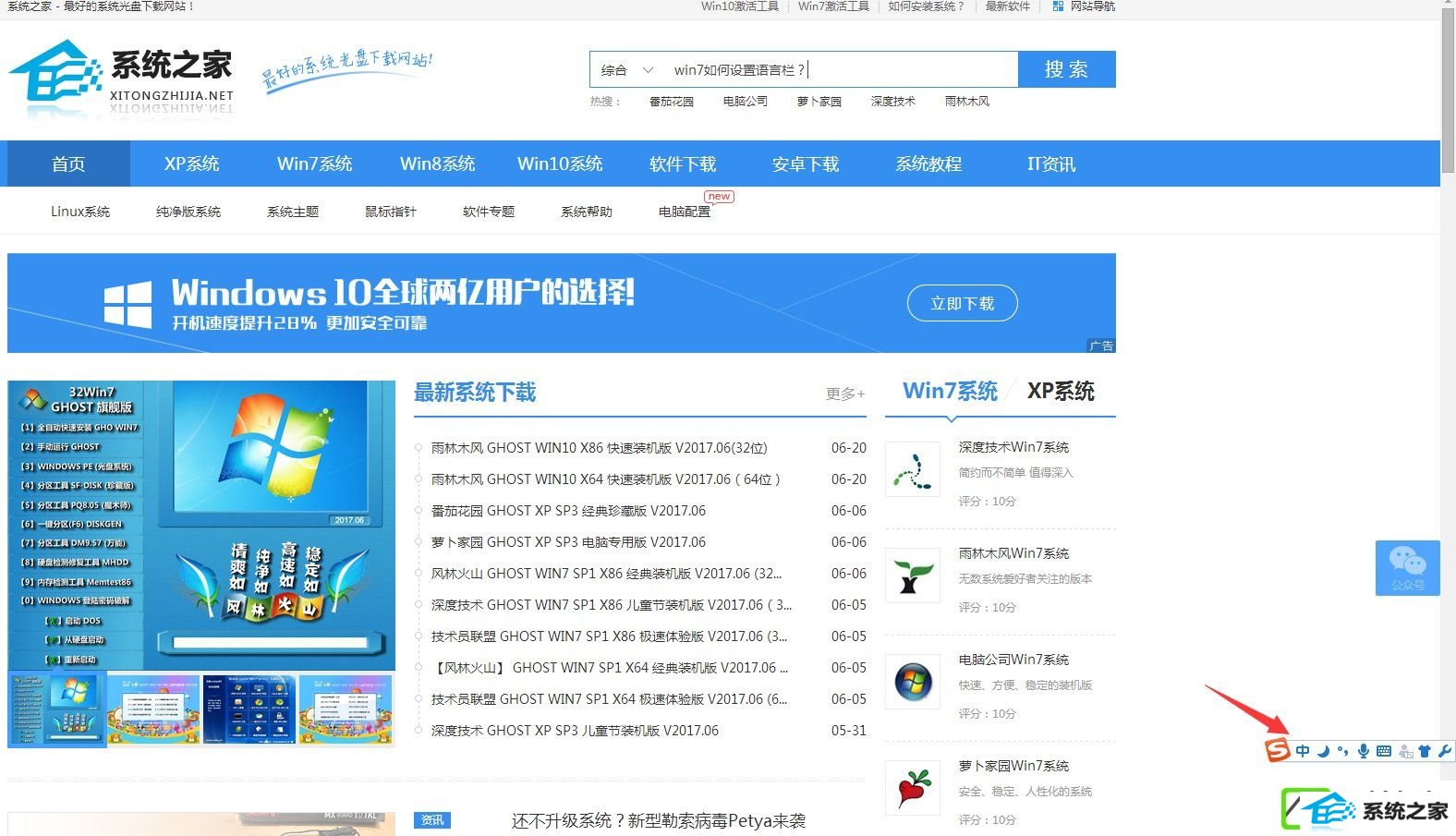Open the 安卓下载 navigation tab

pyautogui.click(x=806, y=164)
